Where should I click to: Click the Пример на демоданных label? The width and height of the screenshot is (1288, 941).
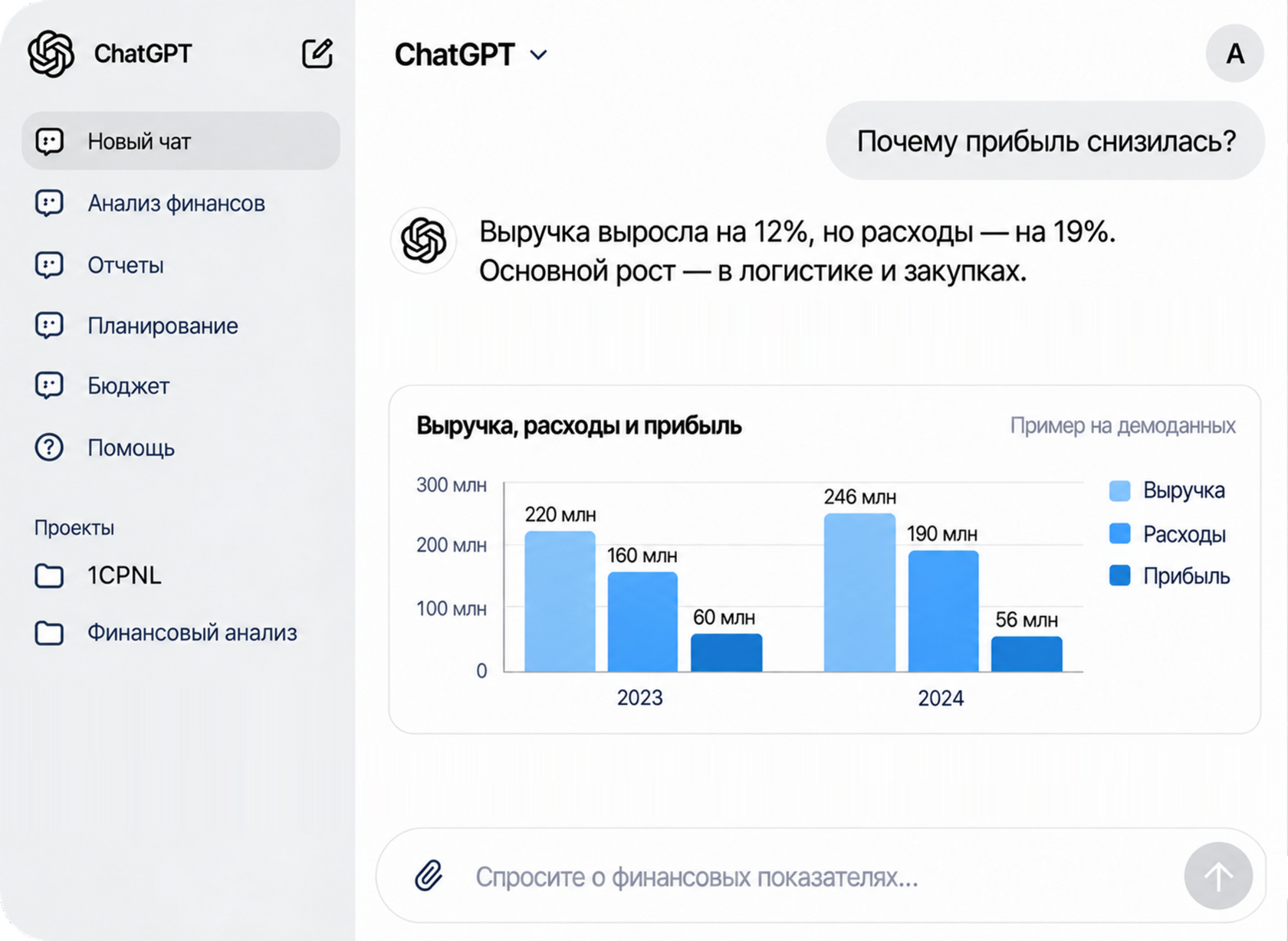(1122, 425)
